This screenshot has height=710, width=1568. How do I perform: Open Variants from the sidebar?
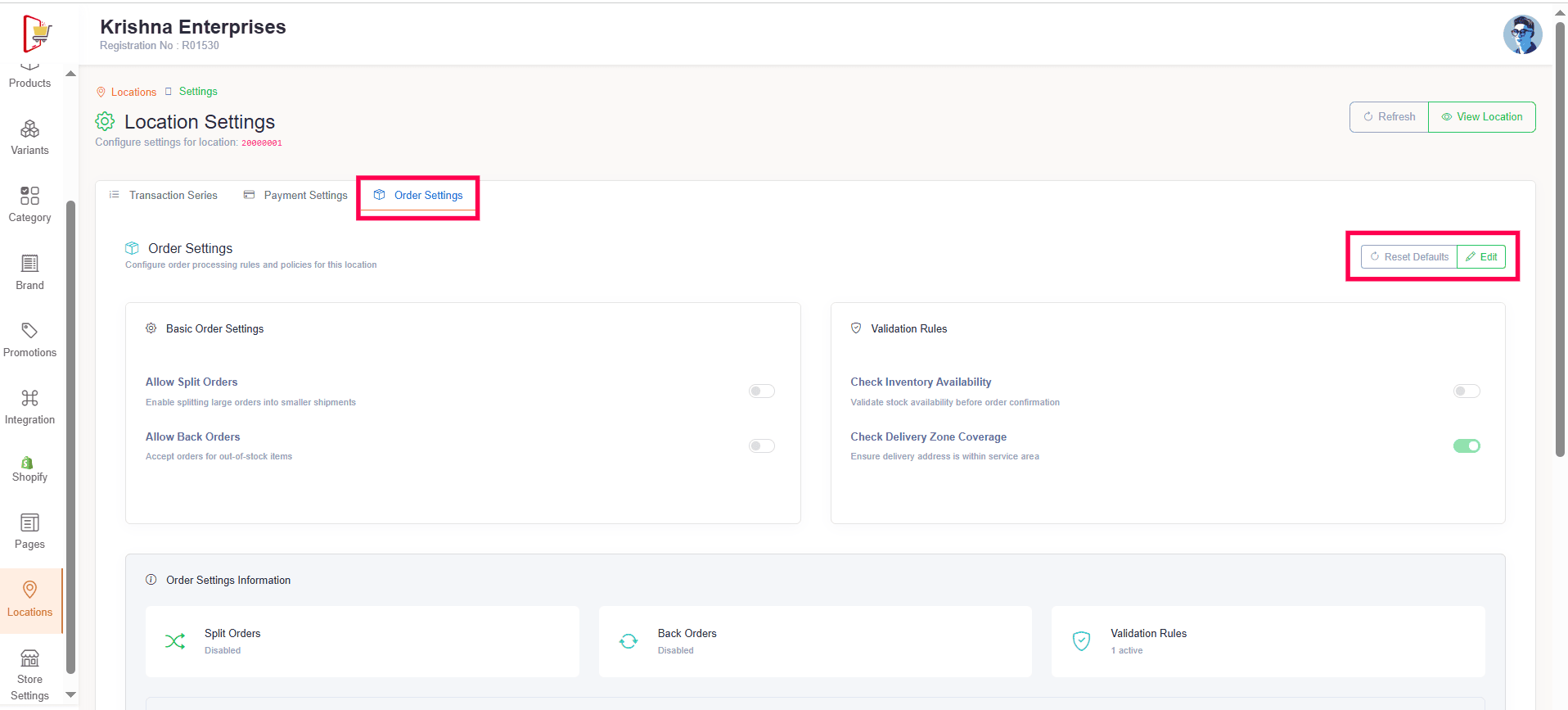tap(29, 138)
